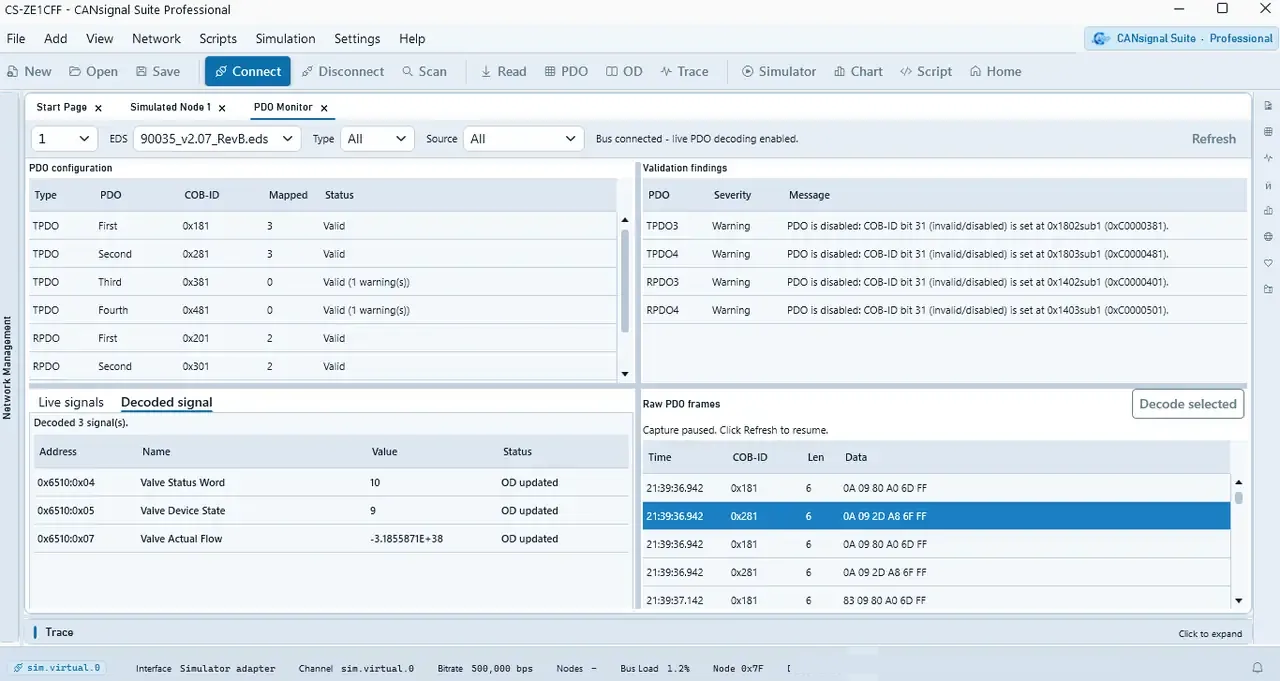Click the Decode selected button

(1188, 404)
